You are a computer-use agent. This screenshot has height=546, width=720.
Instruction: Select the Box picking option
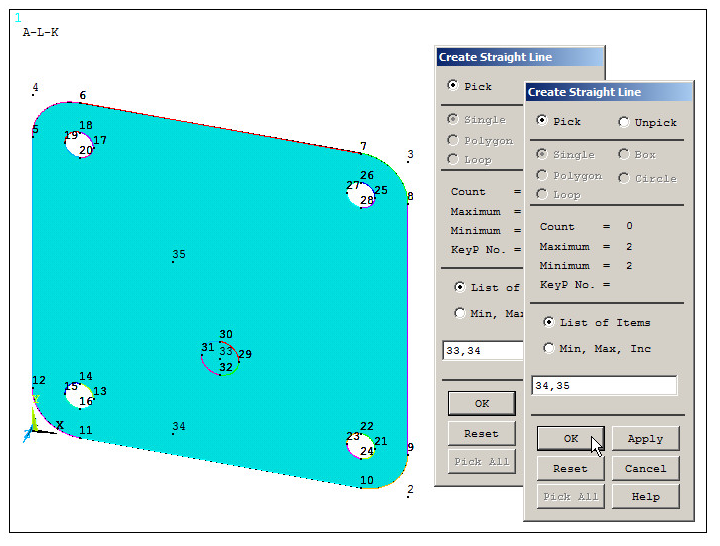point(624,154)
